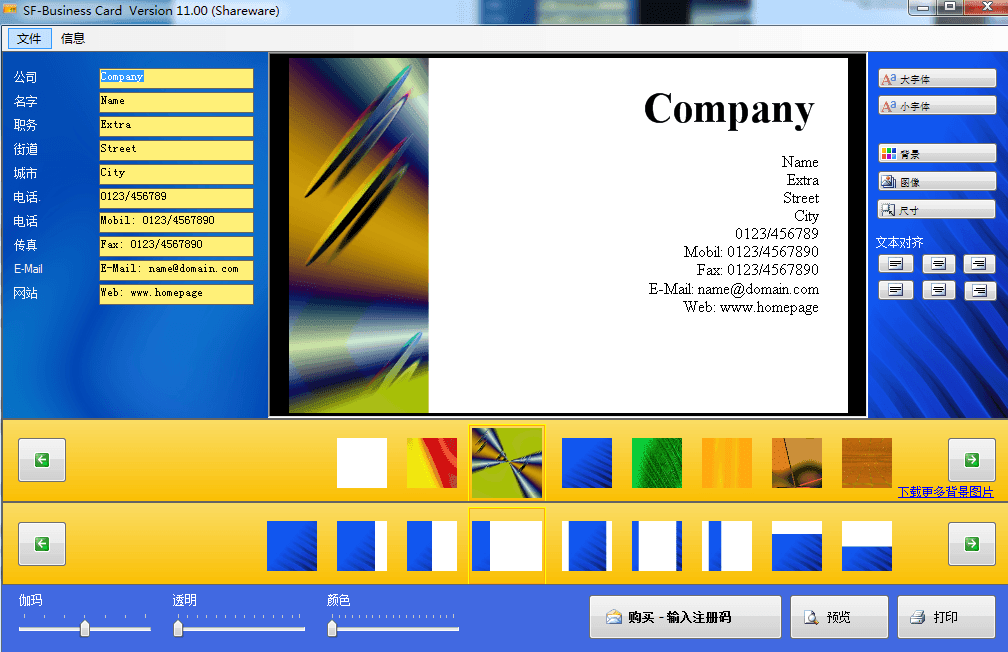This screenshot has width=1008, height=652.
Task: Click the 预览 preview button
Action: pyautogui.click(x=838, y=617)
